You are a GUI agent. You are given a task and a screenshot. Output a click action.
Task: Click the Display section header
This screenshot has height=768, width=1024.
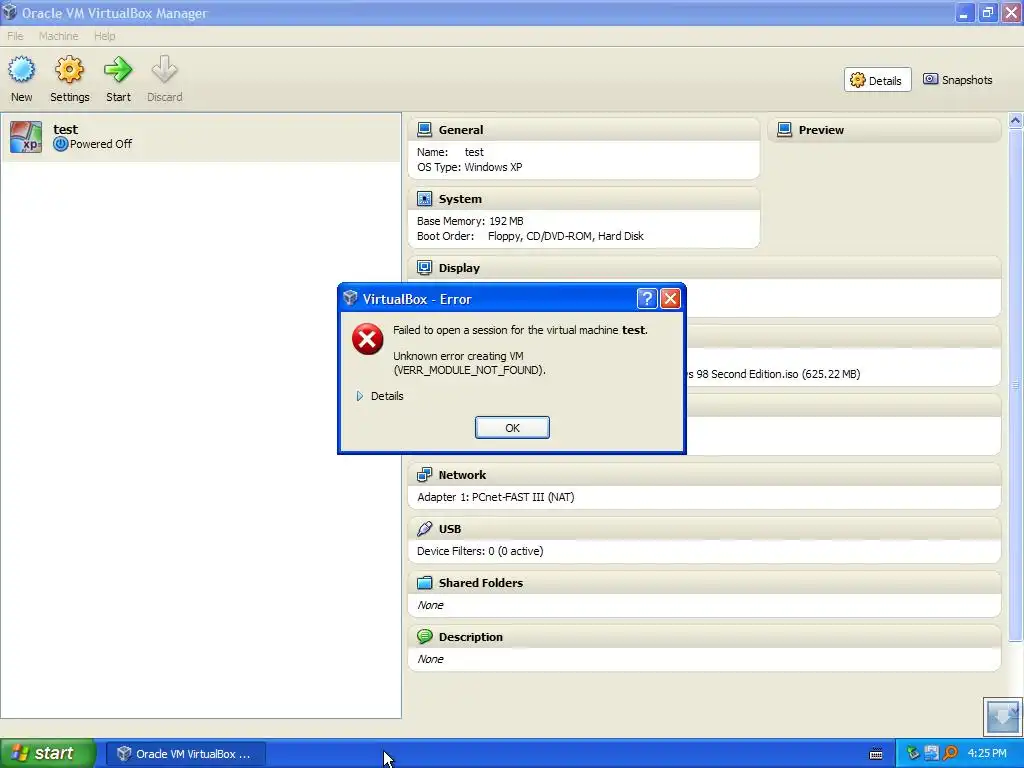tap(705, 268)
